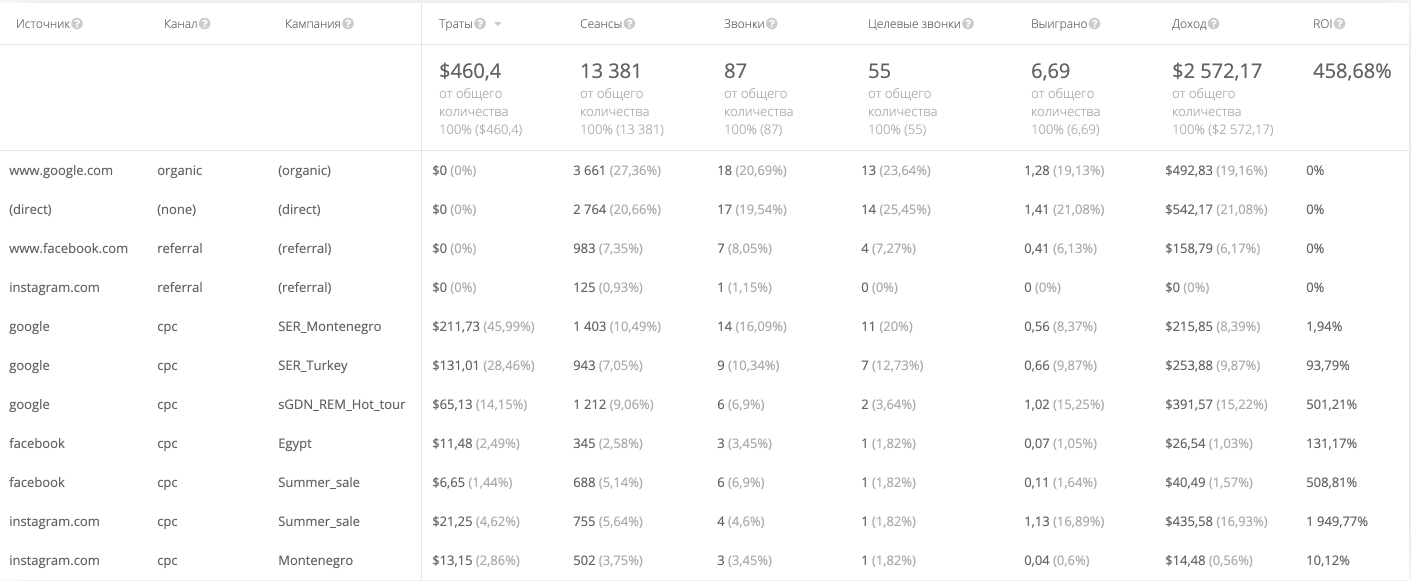Show help for Сеансы column

tap(629, 24)
